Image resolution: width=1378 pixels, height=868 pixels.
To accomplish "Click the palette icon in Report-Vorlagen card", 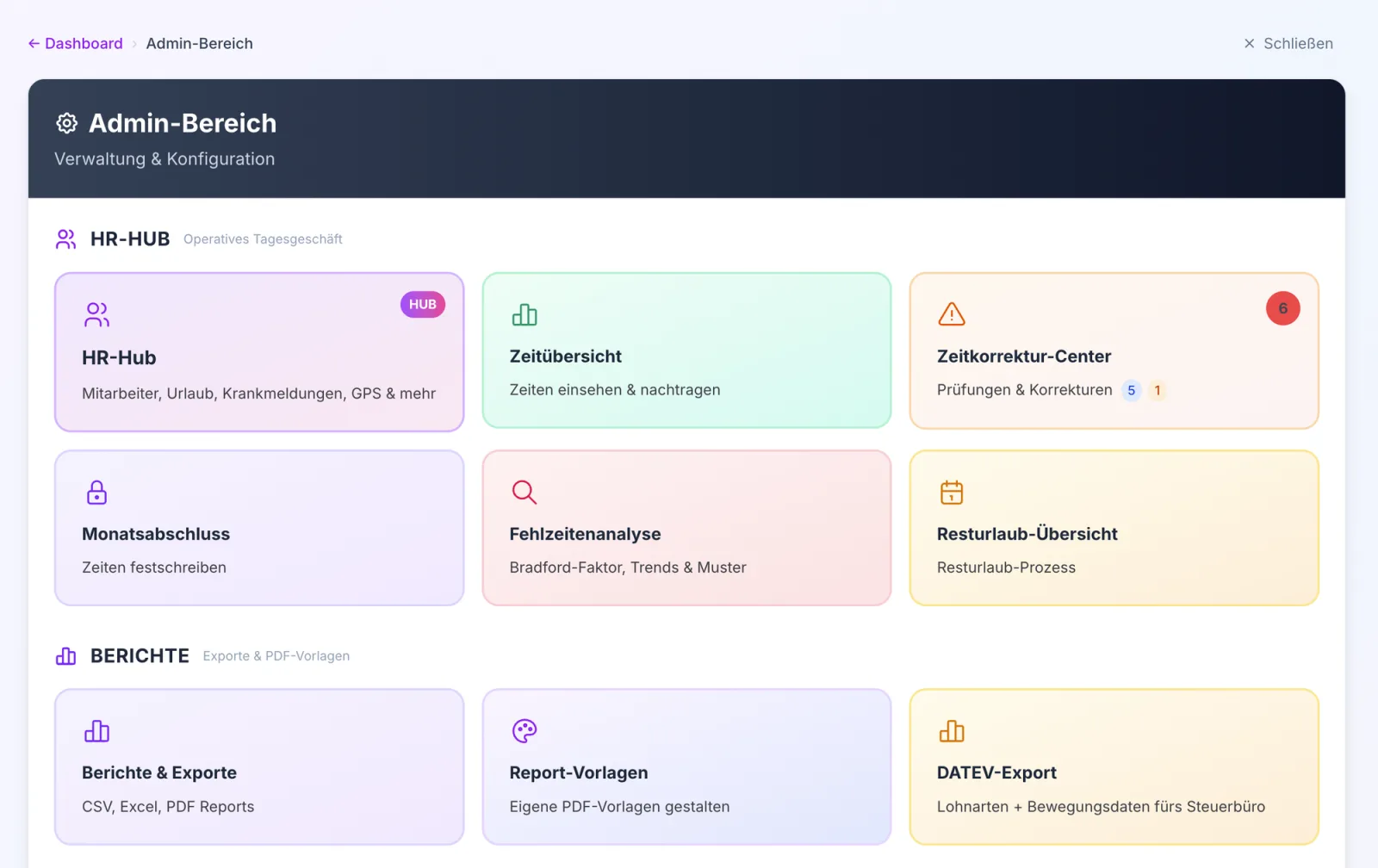I will pos(525,731).
